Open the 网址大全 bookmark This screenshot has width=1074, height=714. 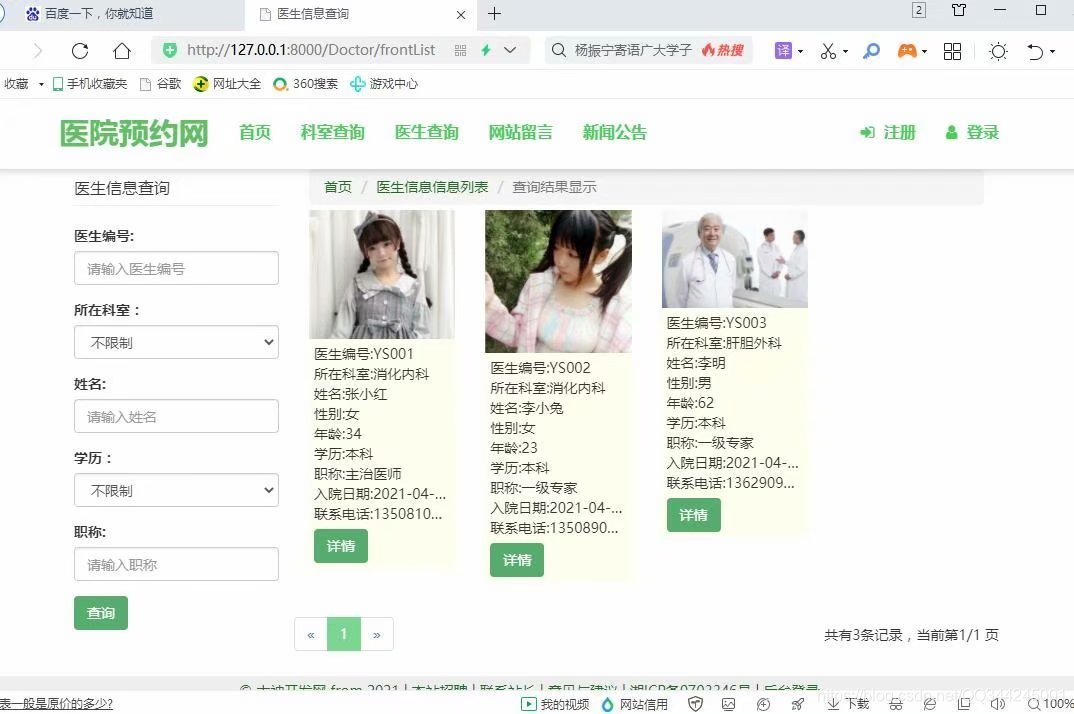click(227, 84)
